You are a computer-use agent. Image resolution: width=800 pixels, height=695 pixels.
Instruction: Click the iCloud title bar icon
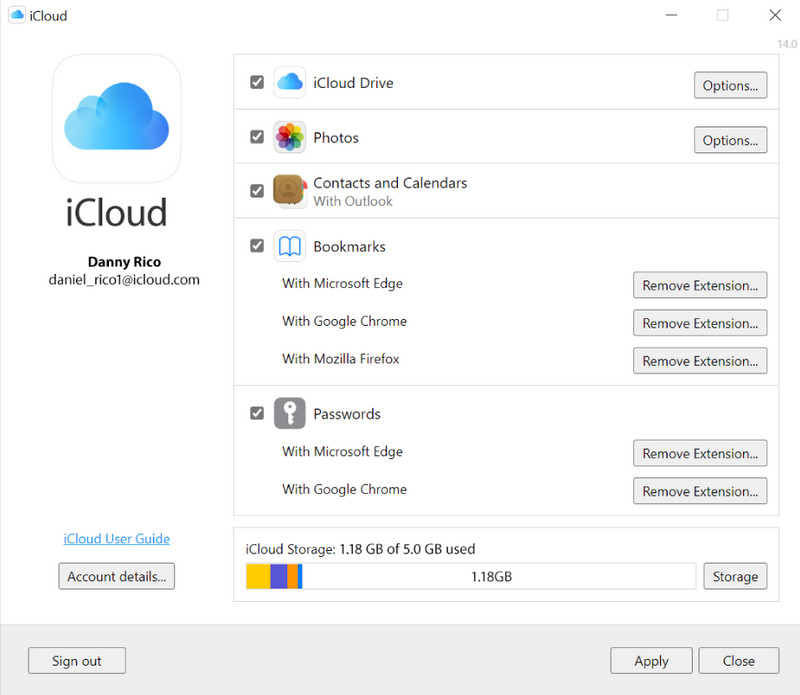click(15, 16)
